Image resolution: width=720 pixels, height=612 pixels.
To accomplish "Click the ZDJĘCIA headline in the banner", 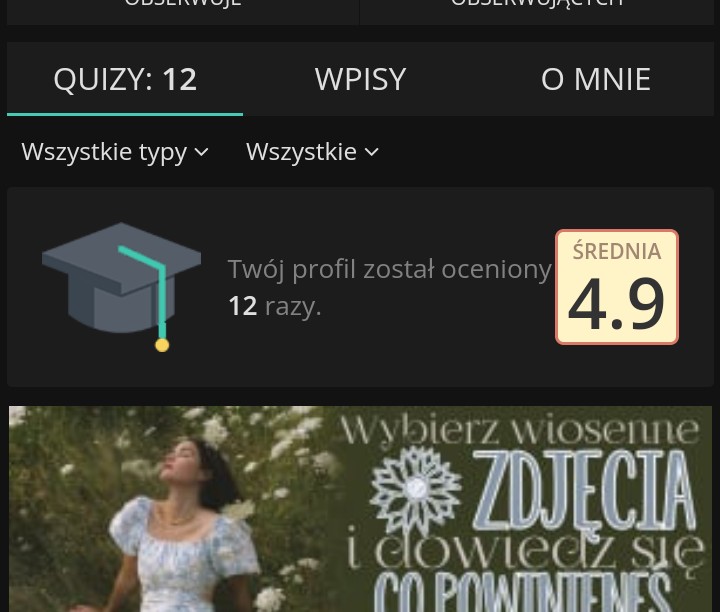I will tap(584, 490).
